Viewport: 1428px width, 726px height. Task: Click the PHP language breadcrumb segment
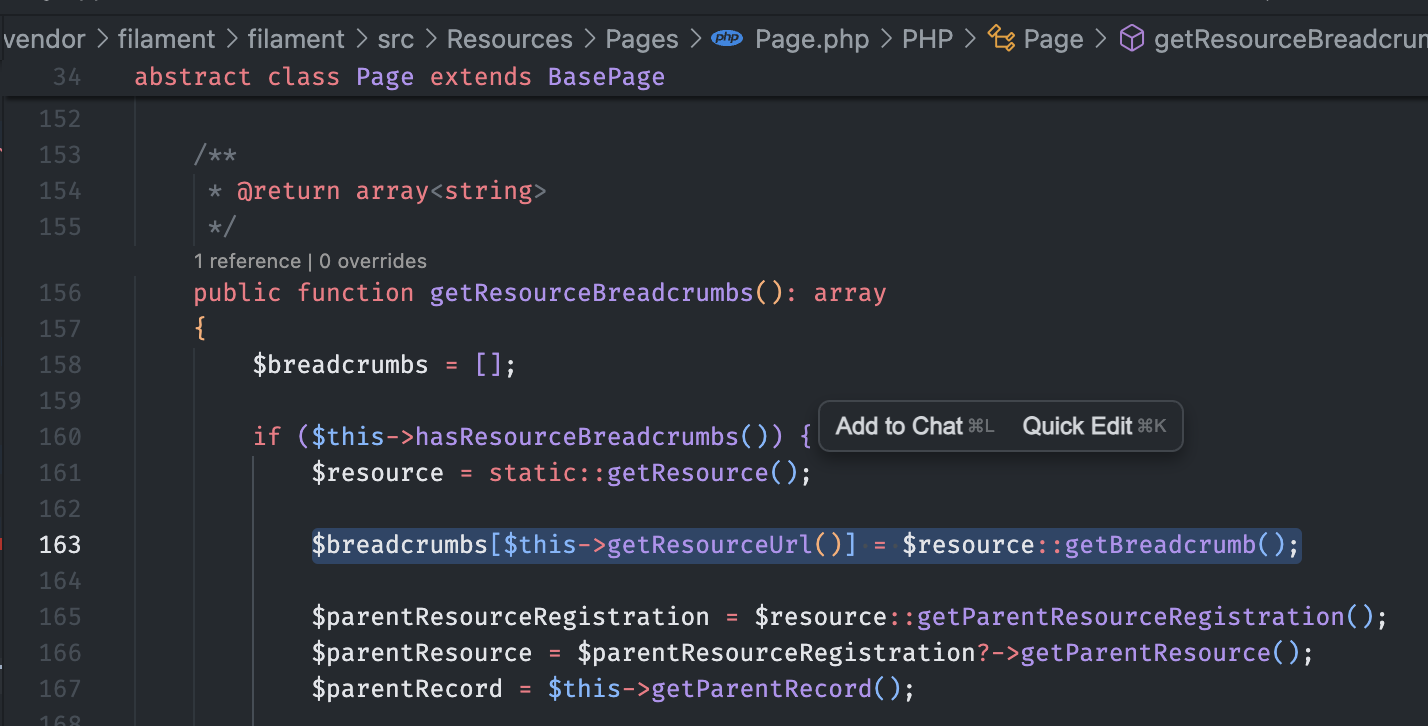(928, 39)
